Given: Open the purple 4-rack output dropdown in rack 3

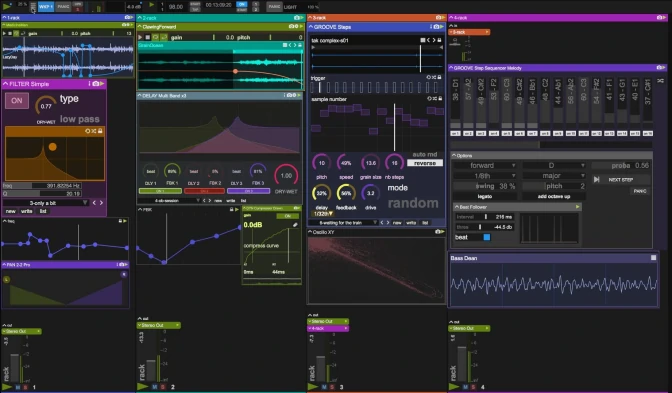Looking at the screenshot, I should (328, 329).
